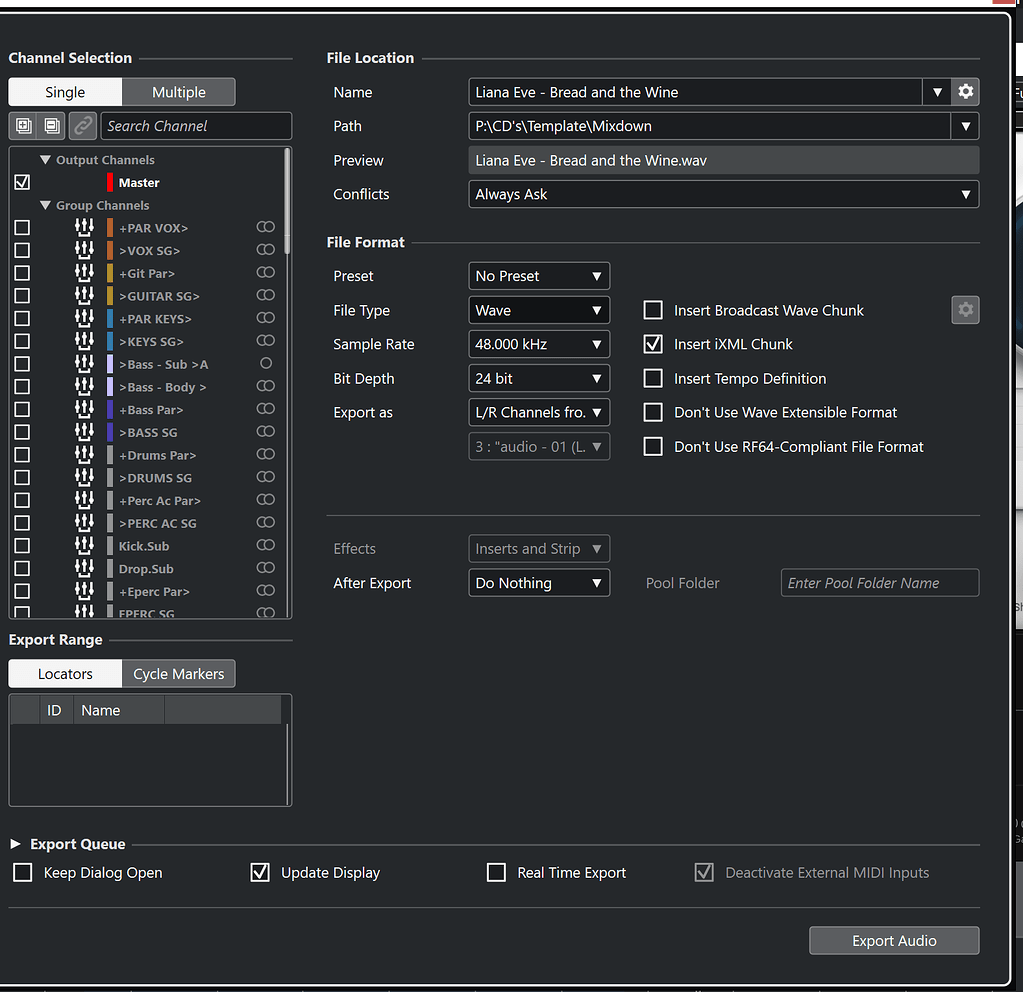Switch to Multiple channel selection
Screen dimensions: 1023x992
[x=178, y=91]
